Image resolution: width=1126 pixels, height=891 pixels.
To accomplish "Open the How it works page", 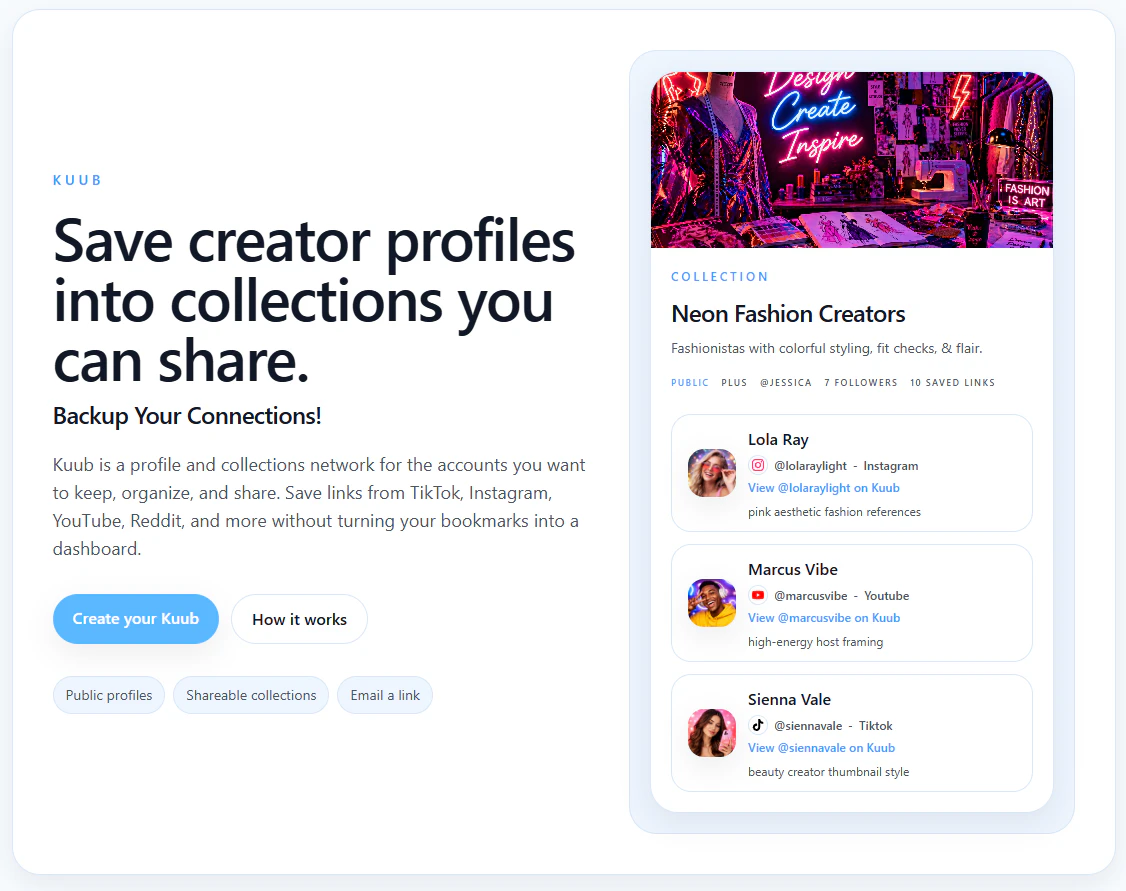I will click(x=299, y=619).
